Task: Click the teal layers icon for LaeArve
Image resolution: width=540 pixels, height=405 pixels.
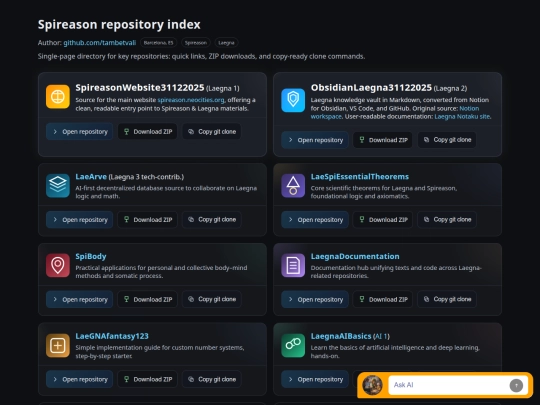Action: pos(58,186)
